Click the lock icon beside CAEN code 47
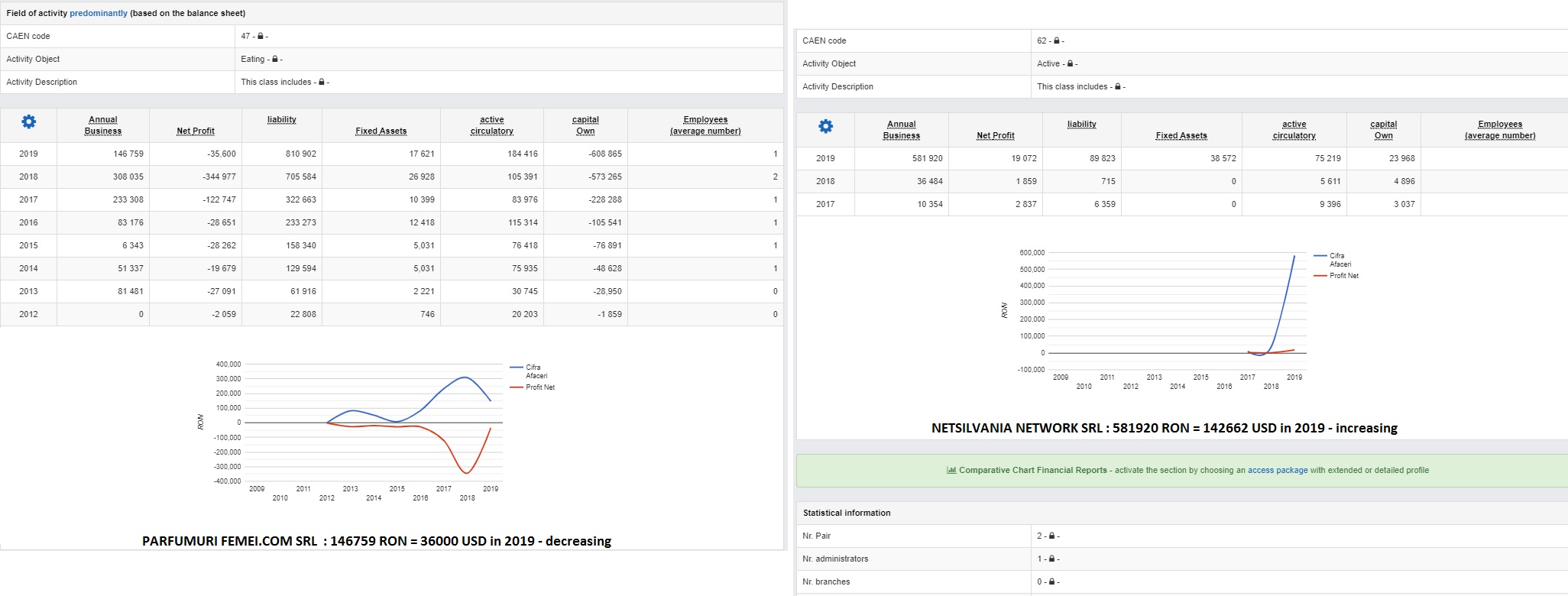1568x596 pixels. pyautogui.click(x=261, y=36)
